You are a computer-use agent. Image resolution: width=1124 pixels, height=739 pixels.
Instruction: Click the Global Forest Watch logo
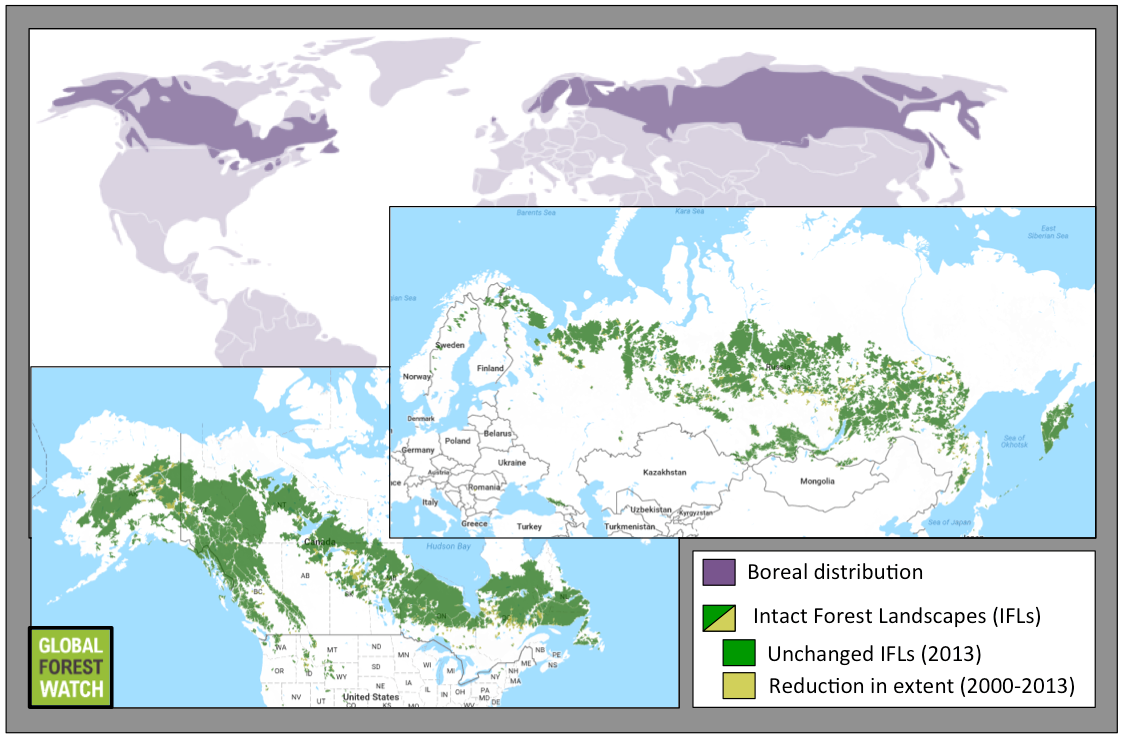(x=70, y=667)
